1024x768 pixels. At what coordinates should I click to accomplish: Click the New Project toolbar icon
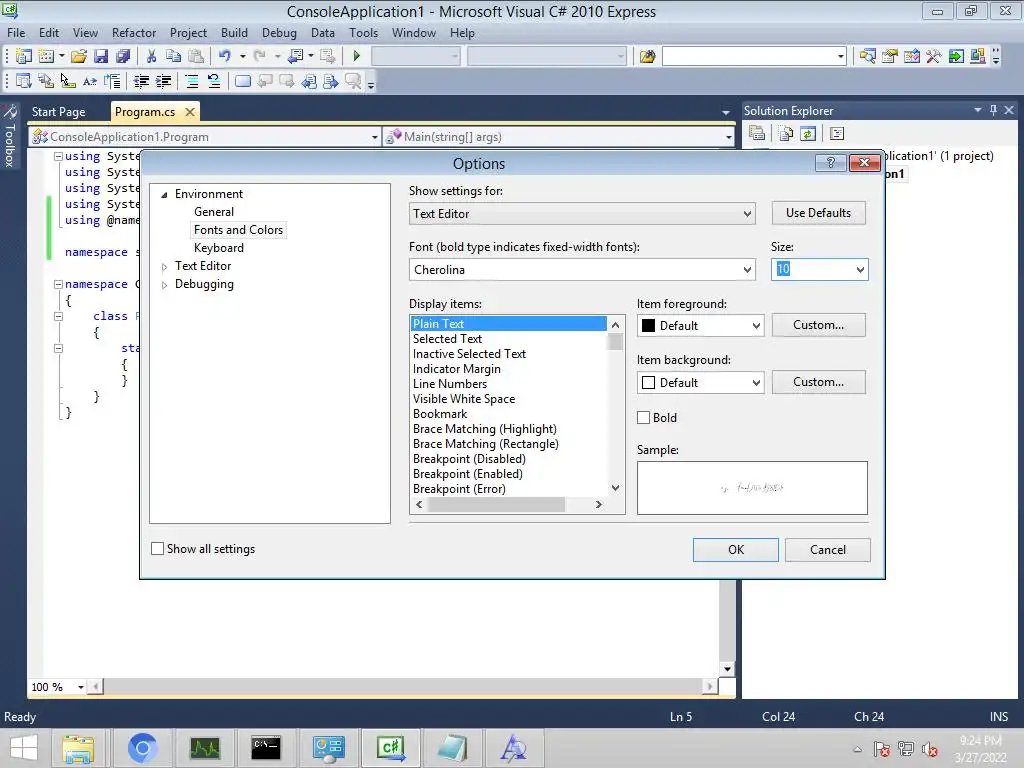(x=24, y=56)
